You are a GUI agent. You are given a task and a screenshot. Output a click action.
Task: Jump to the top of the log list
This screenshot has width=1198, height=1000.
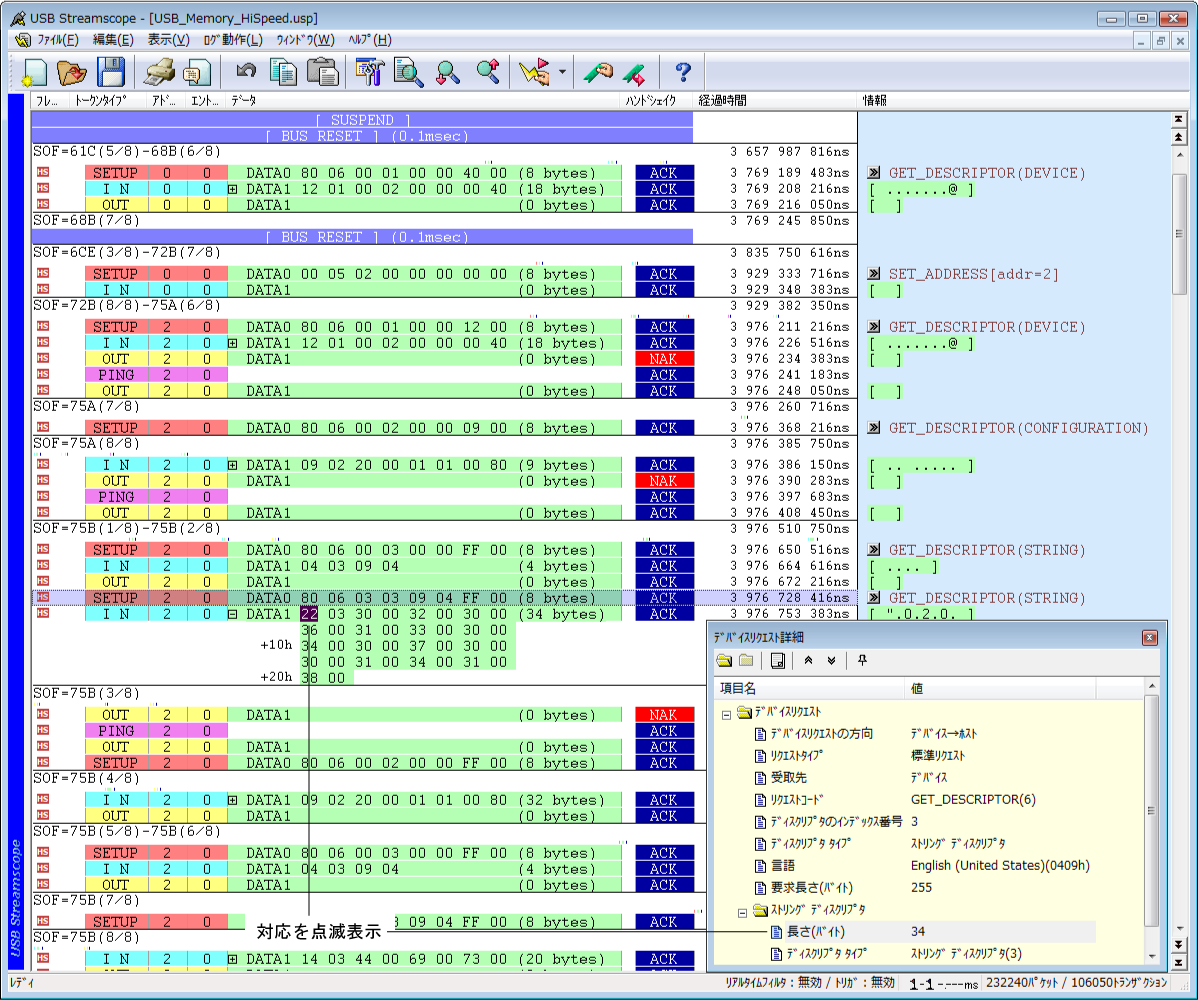pyautogui.click(x=1179, y=119)
